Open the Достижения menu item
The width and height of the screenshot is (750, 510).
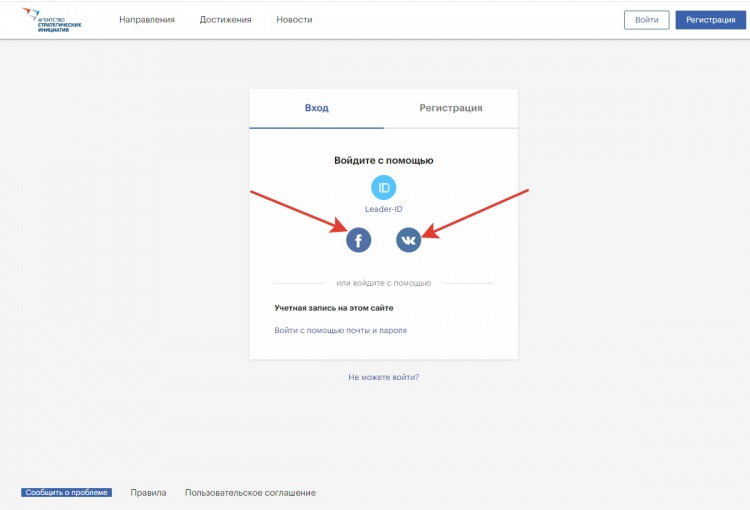[225, 20]
